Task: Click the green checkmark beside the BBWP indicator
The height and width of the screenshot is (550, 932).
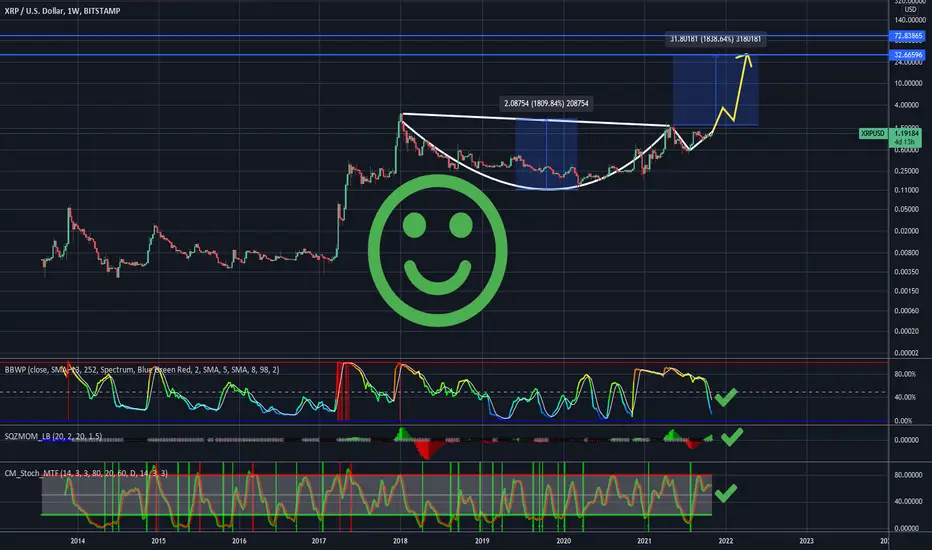Action: pyautogui.click(x=726, y=397)
